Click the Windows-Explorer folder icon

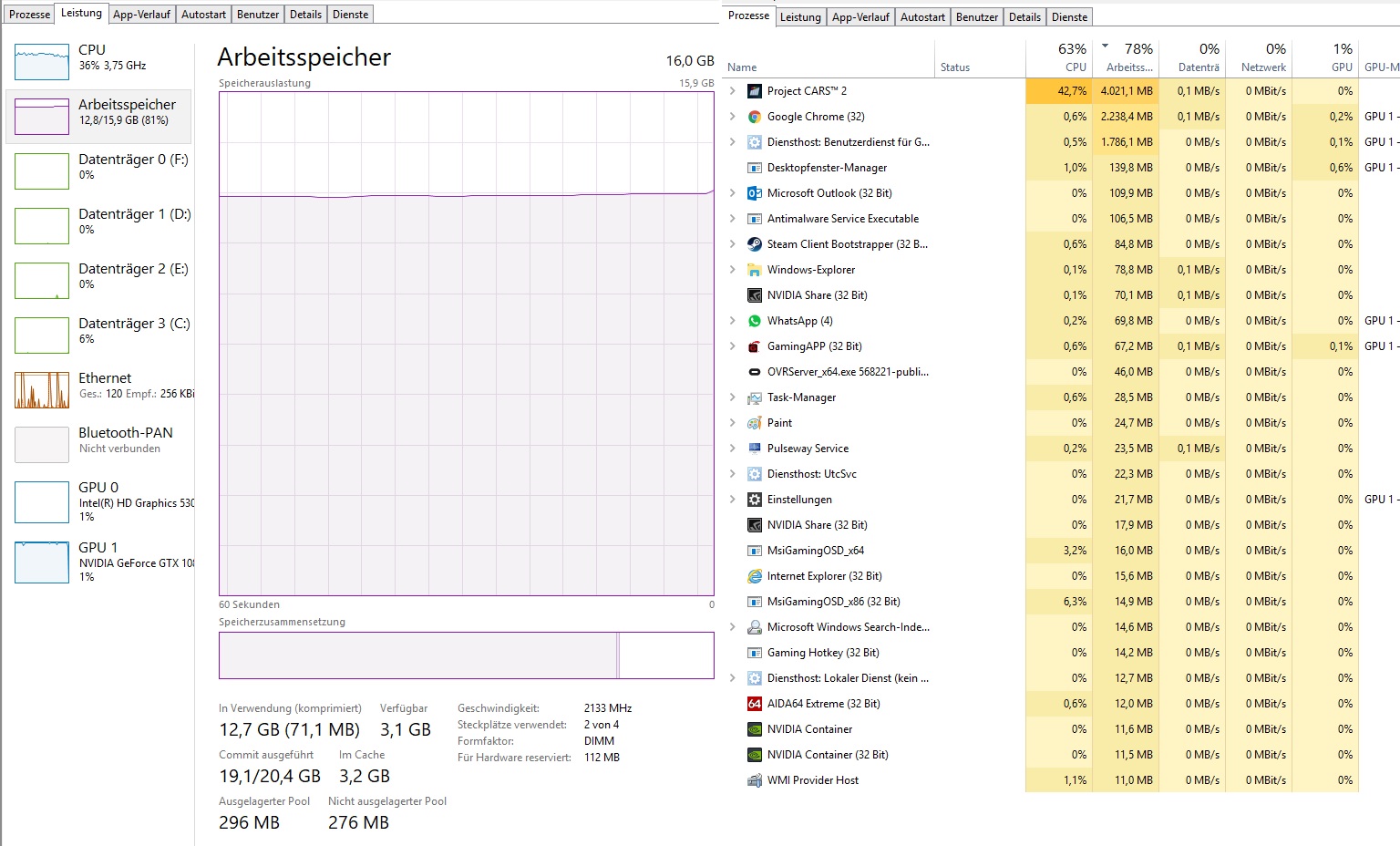coord(754,270)
